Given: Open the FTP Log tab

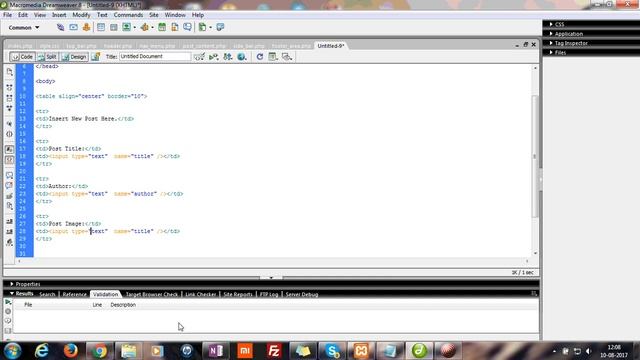Looking at the screenshot, I should pos(269,294).
